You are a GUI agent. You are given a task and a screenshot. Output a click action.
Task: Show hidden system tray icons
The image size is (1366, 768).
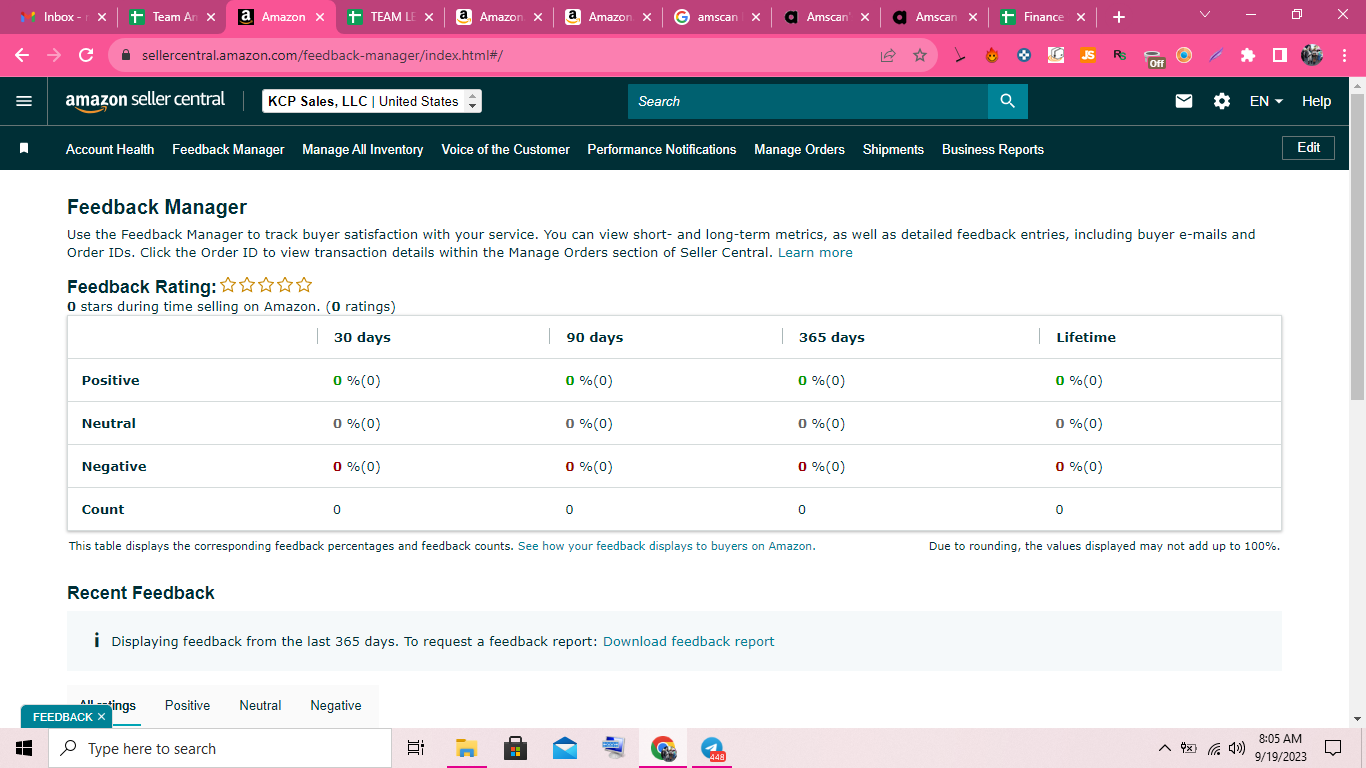(1164, 748)
